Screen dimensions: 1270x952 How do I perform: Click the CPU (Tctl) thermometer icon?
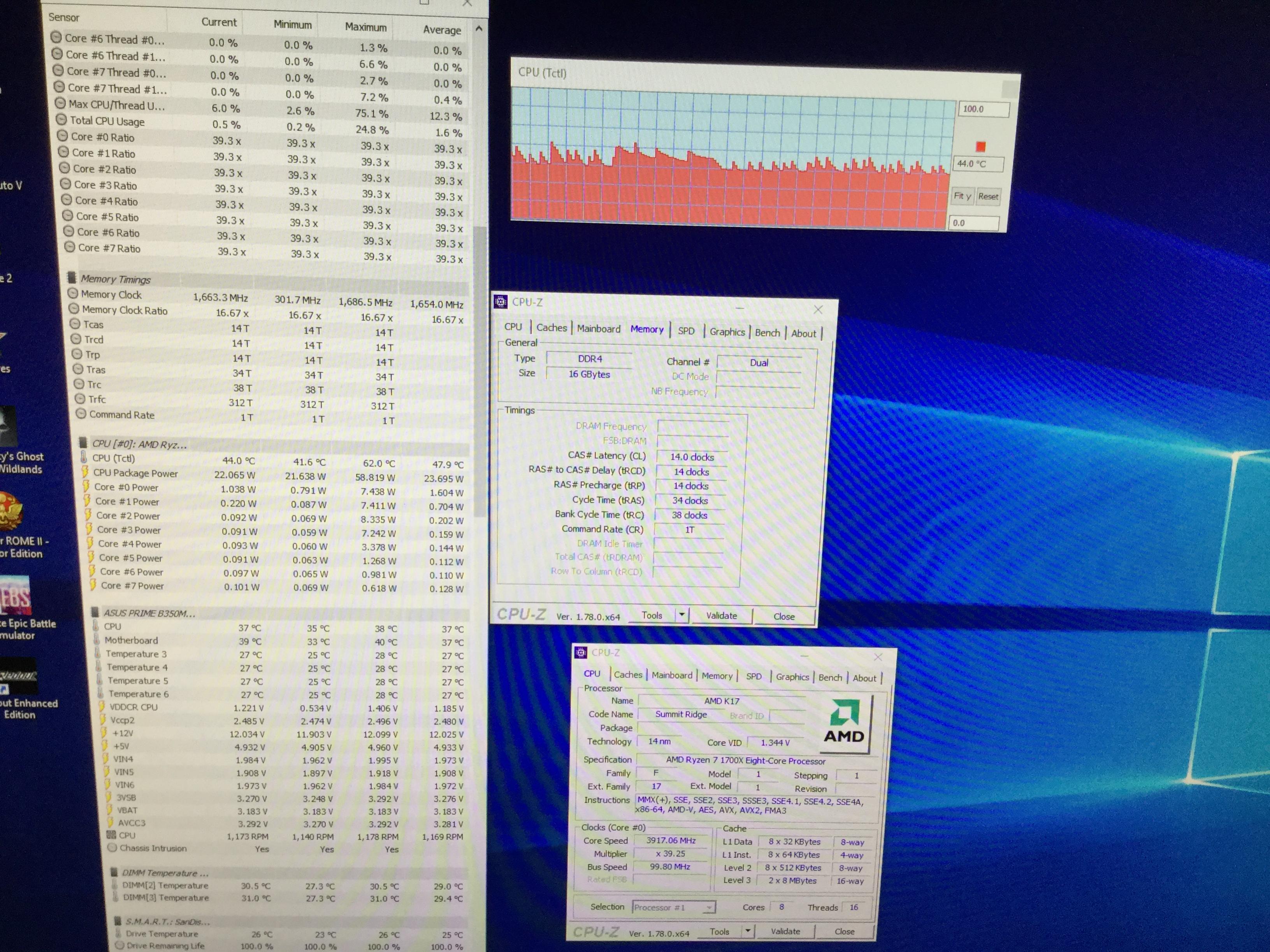tap(83, 458)
